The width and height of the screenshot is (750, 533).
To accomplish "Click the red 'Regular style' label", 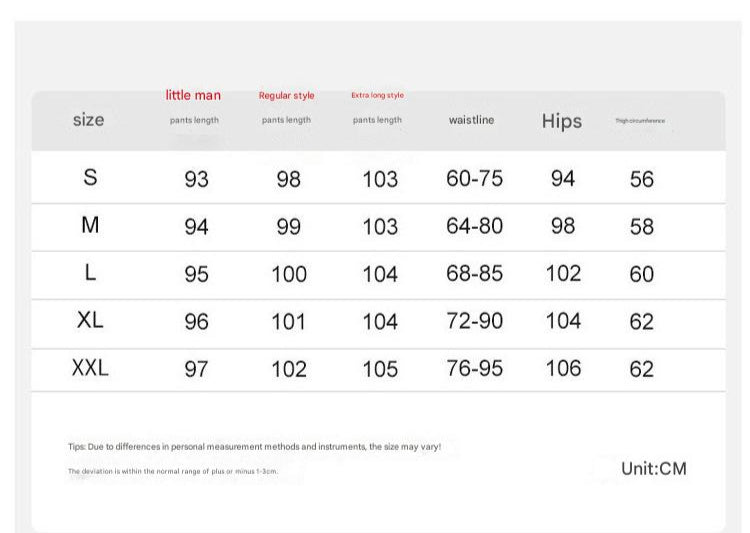I will (x=286, y=96).
